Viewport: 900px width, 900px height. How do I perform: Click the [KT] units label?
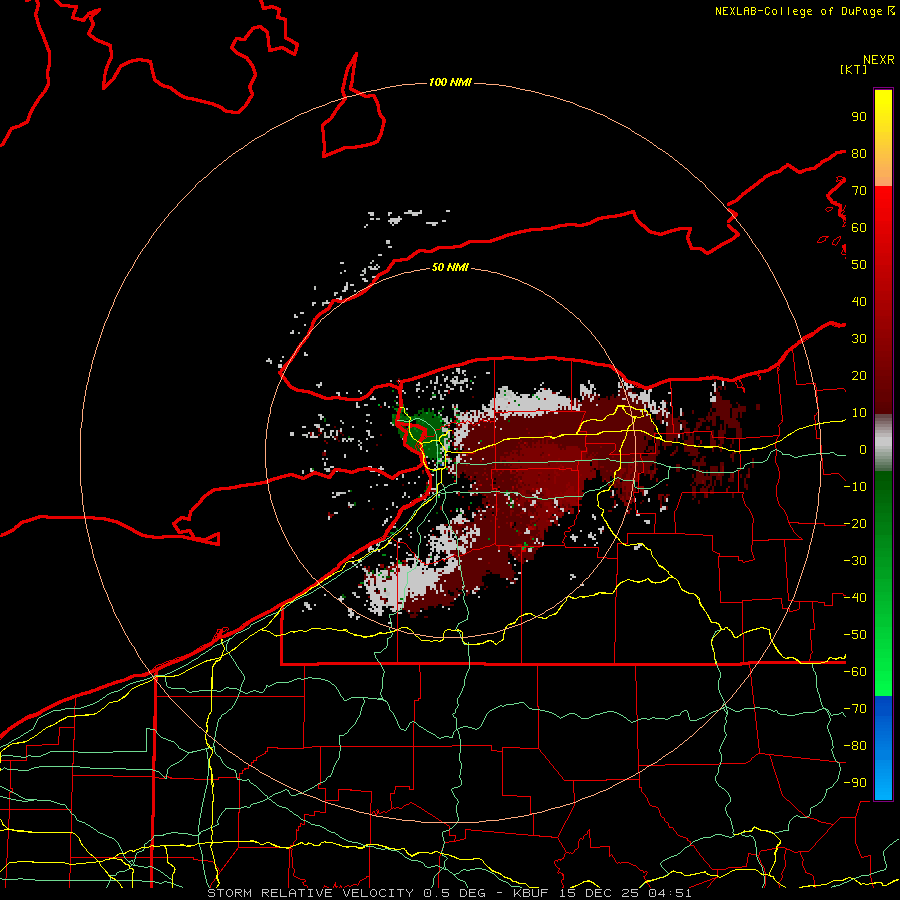coord(854,69)
